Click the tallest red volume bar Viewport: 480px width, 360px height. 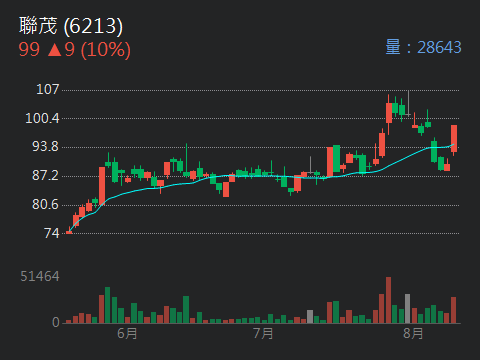(388, 300)
